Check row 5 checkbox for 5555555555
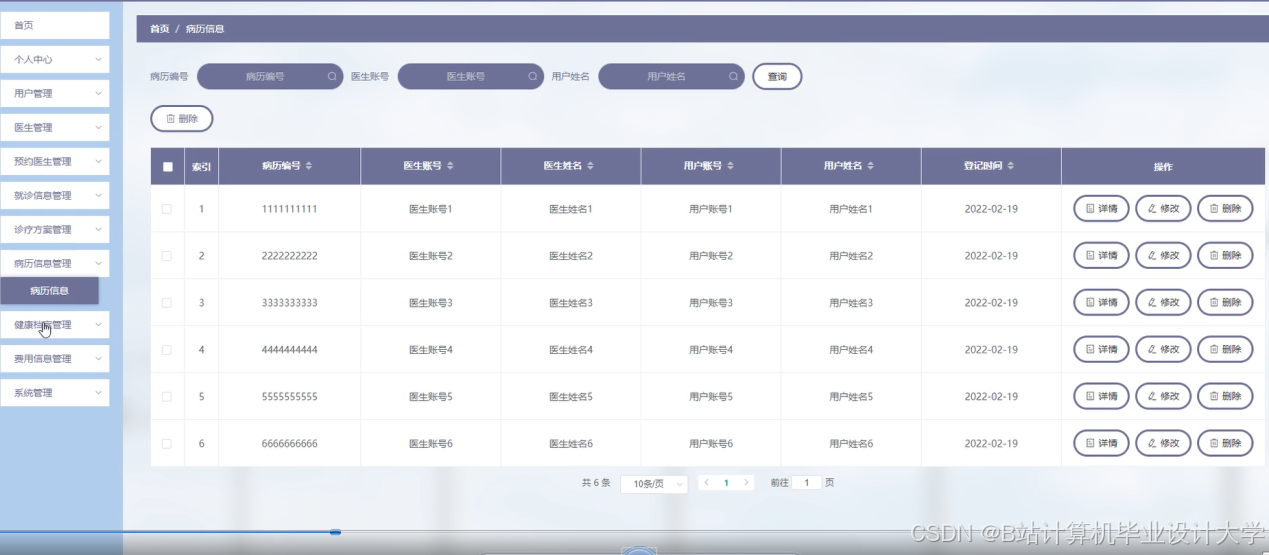Image resolution: width=1269 pixels, height=555 pixels. 167,397
